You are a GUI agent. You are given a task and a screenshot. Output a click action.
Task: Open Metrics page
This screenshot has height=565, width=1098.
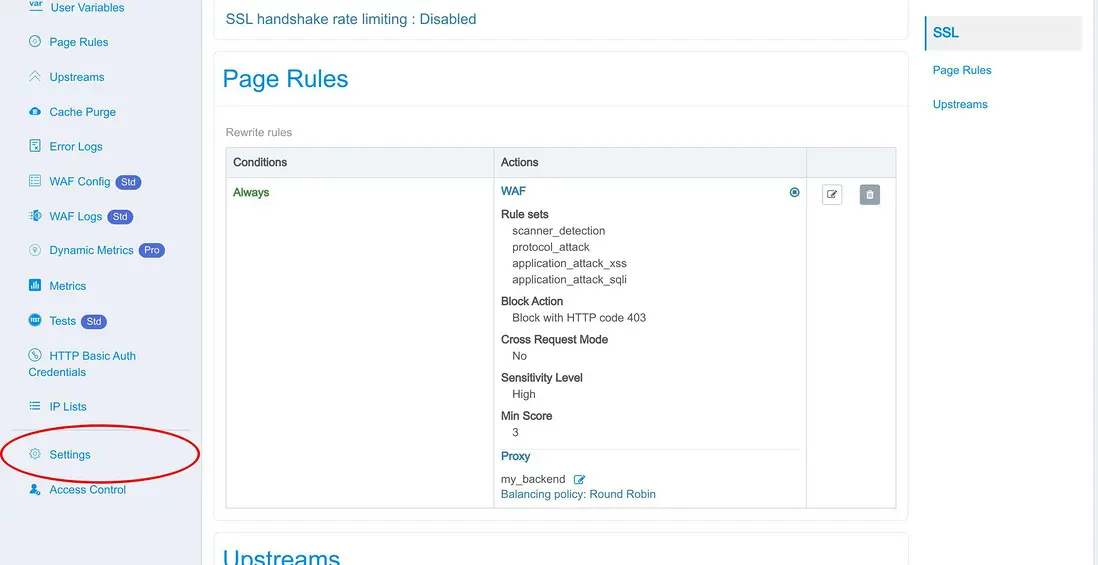pyautogui.click(x=67, y=286)
